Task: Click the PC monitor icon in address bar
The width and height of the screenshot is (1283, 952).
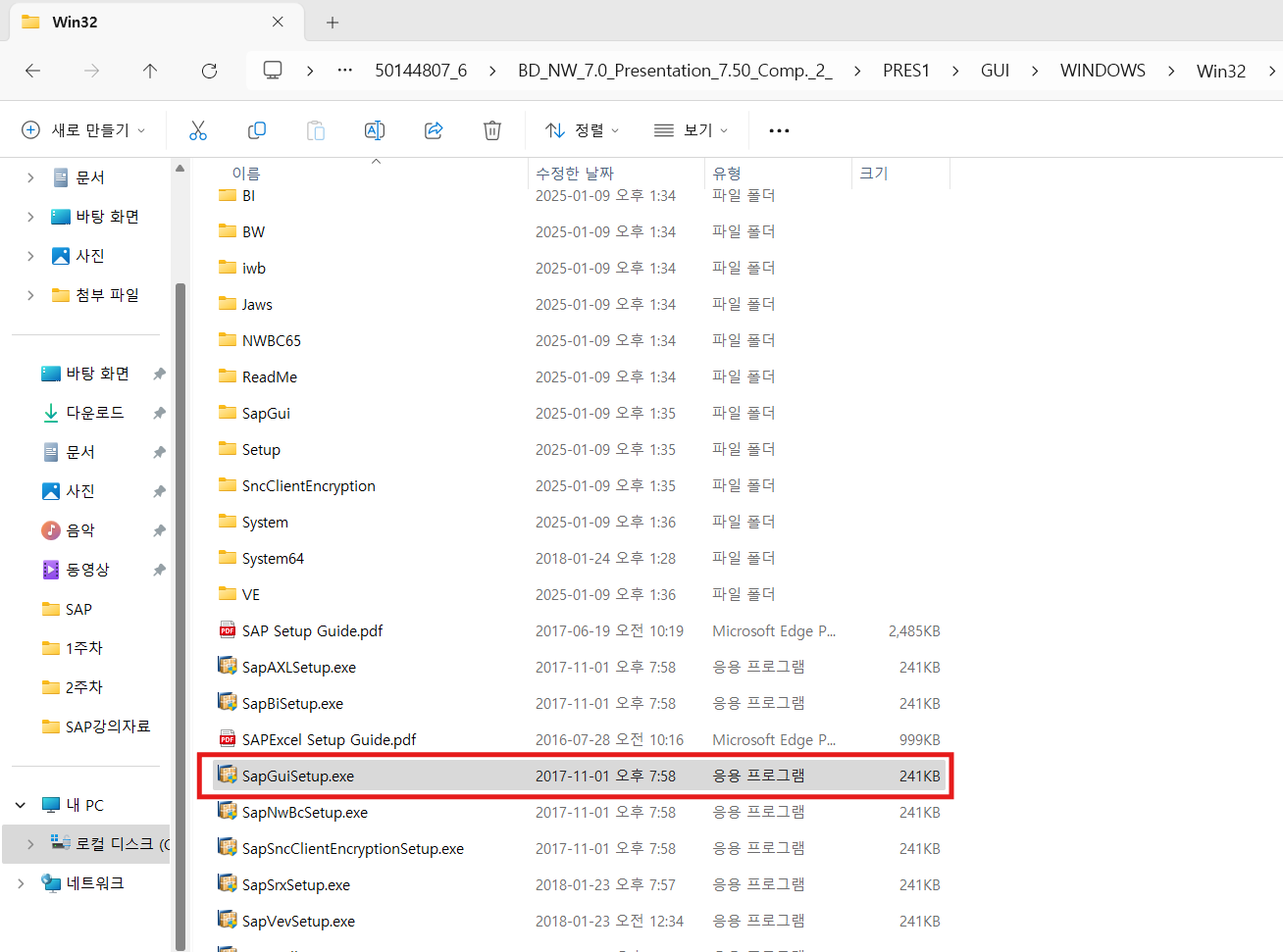Action: [273, 71]
